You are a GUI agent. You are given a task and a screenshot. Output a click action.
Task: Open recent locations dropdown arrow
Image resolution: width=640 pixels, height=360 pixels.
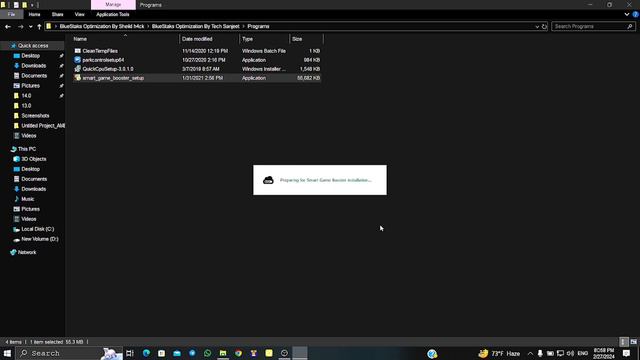[x=31, y=27]
